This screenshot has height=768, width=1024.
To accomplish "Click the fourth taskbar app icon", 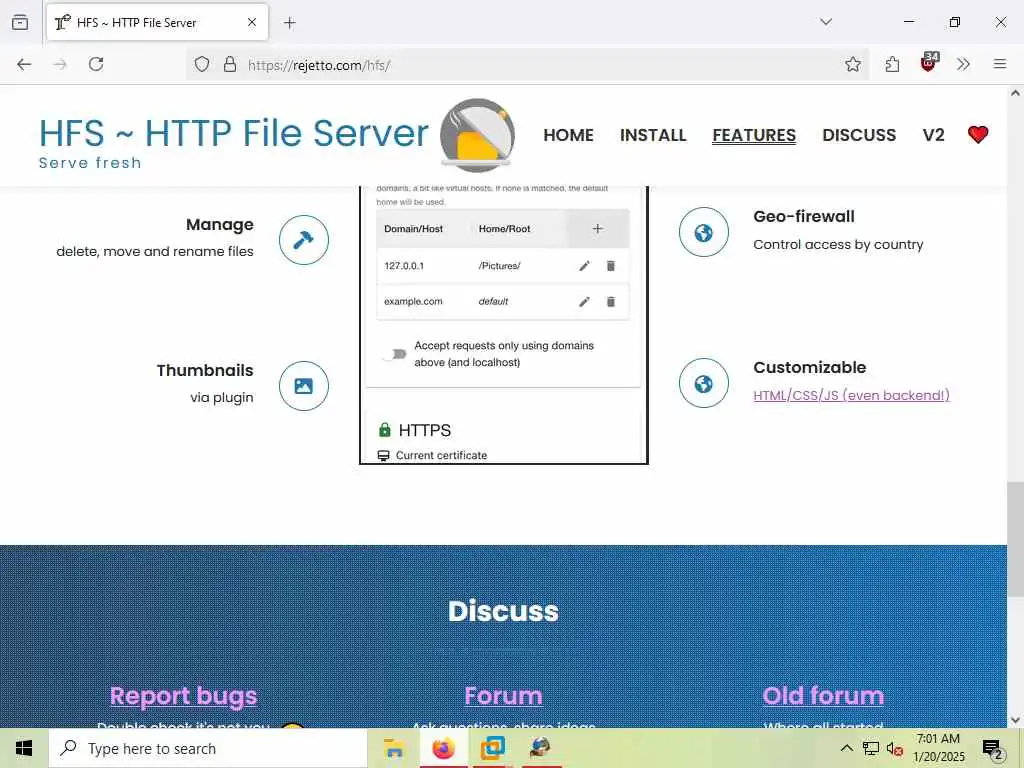I will point(541,748).
